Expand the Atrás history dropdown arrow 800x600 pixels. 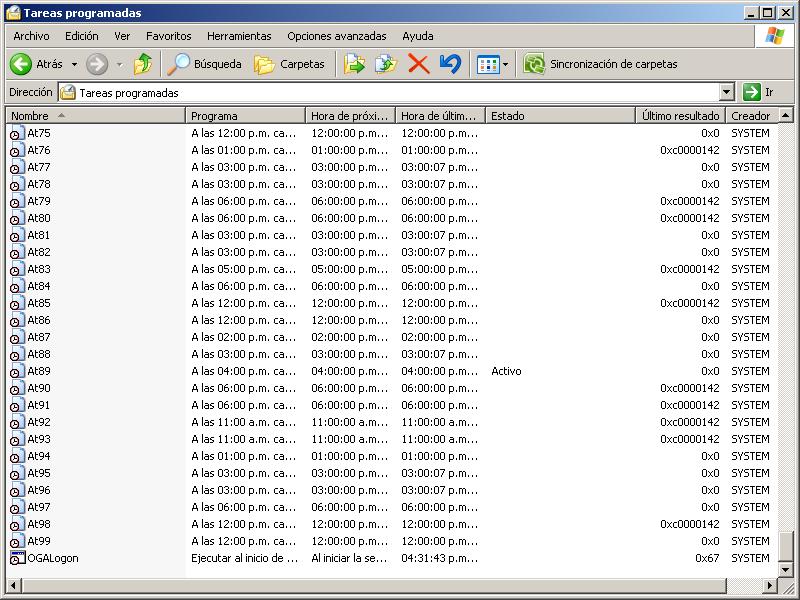74,65
